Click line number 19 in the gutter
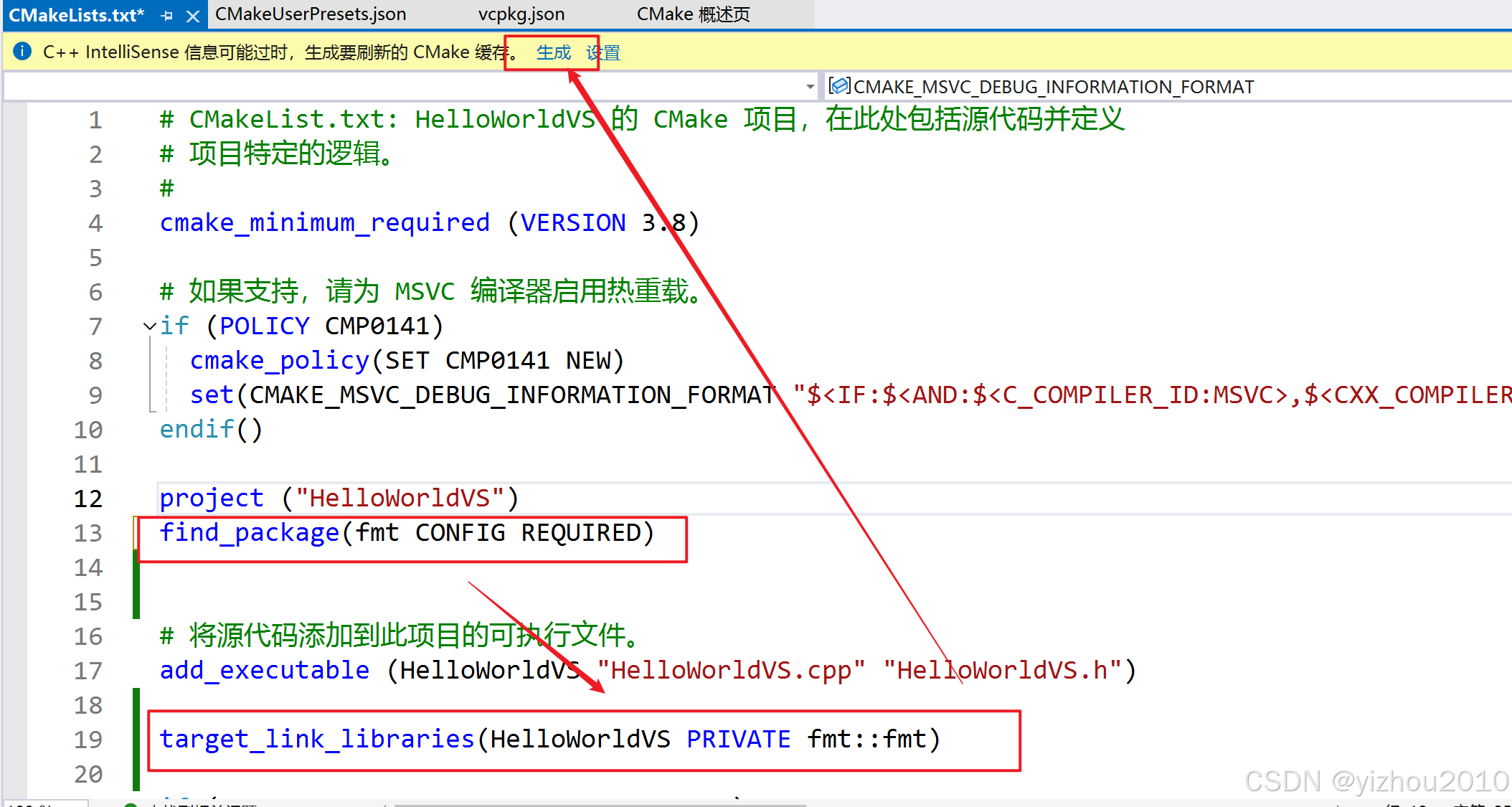Image resolution: width=1512 pixels, height=807 pixels. coord(88,740)
